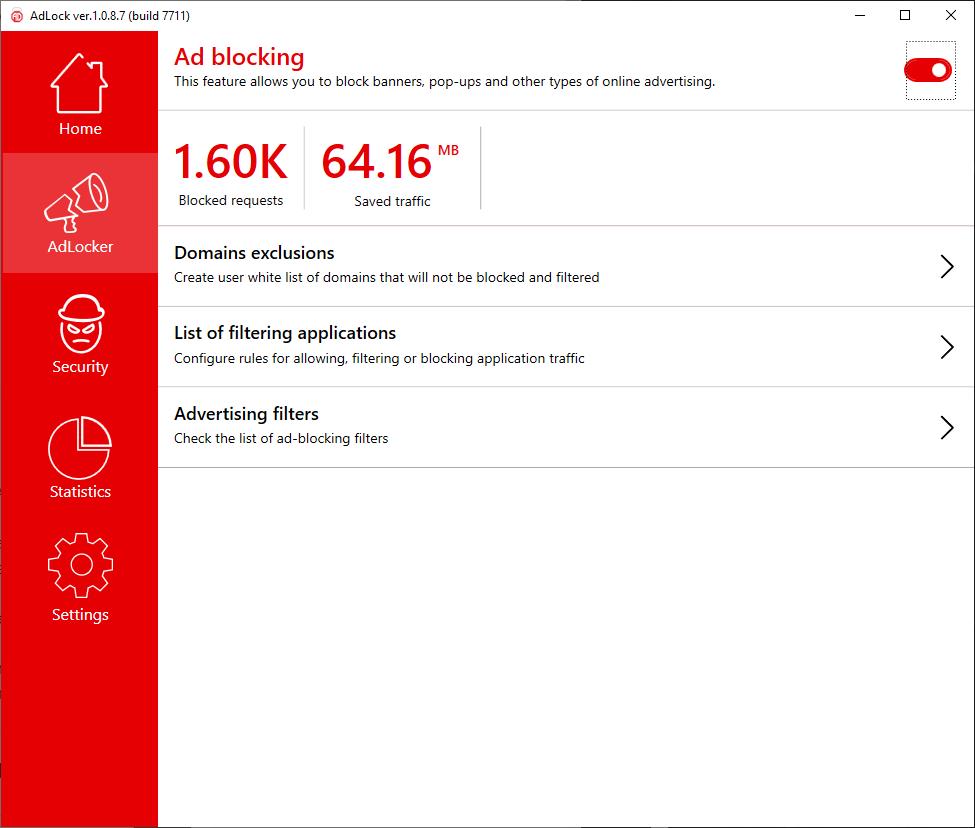Maximize the AdLock window
The width and height of the screenshot is (975, 828).
pyautogui.click(x=905, y=15)
